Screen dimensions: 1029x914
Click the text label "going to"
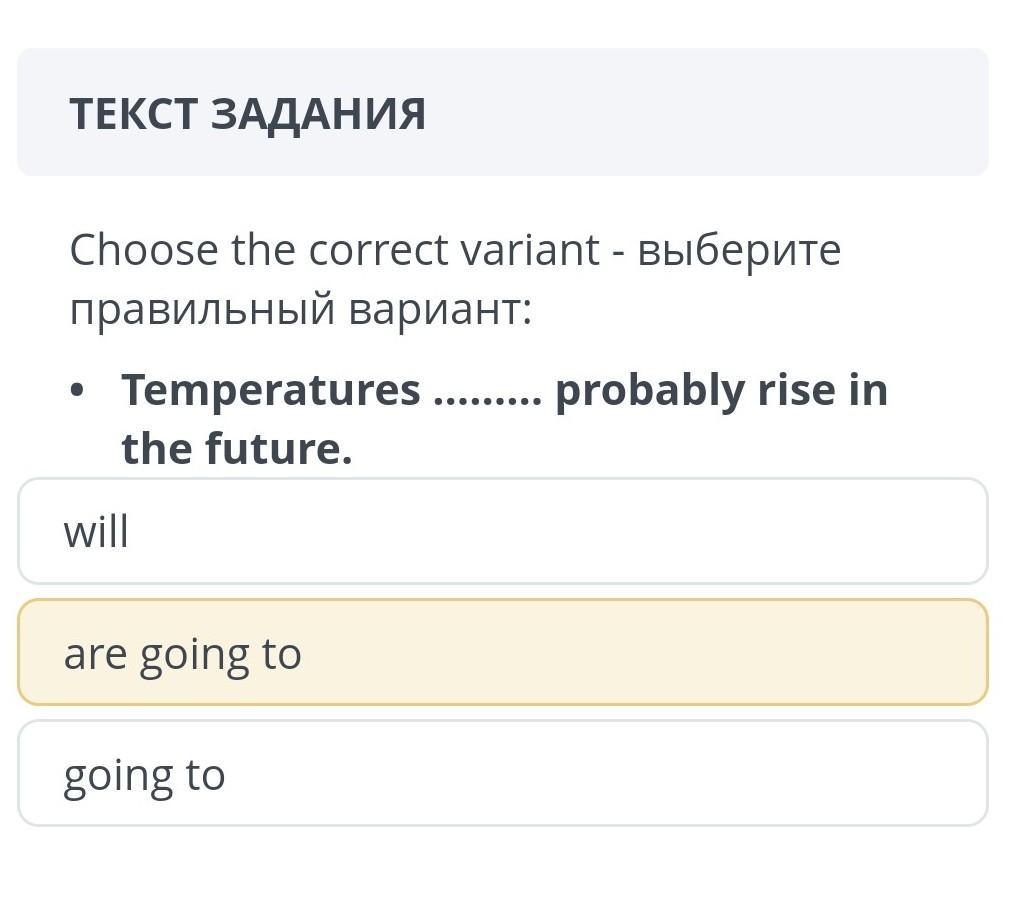[144, 776]
